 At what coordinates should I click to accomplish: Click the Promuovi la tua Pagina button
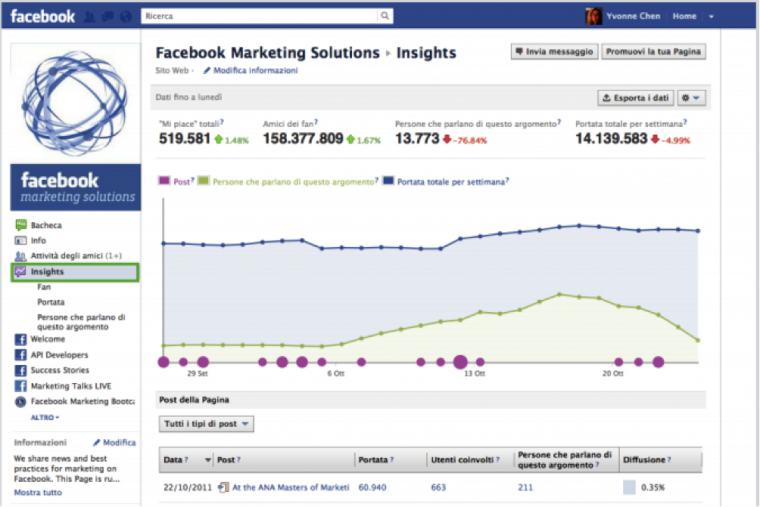point(654,52)
